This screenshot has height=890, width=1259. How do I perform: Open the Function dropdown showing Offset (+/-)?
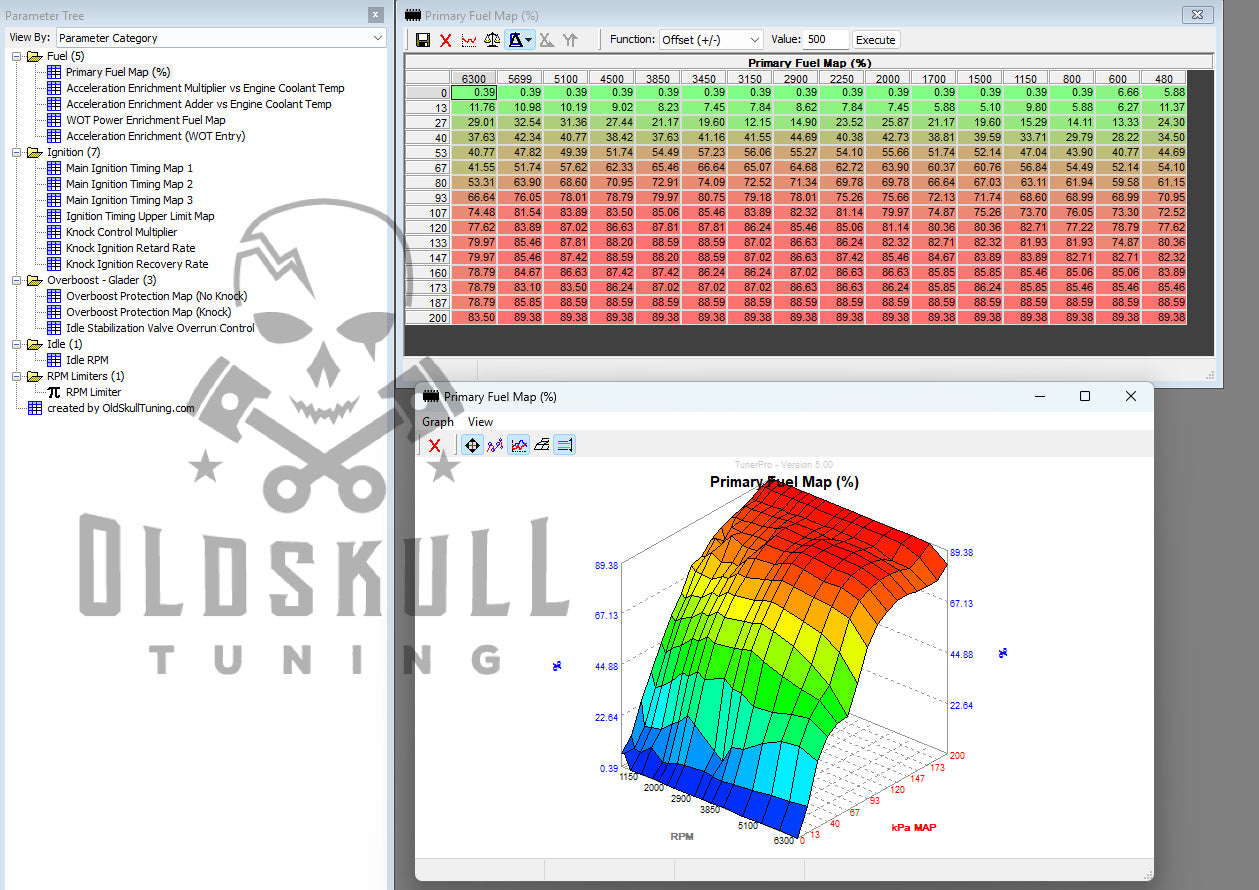tap(710, 40)
